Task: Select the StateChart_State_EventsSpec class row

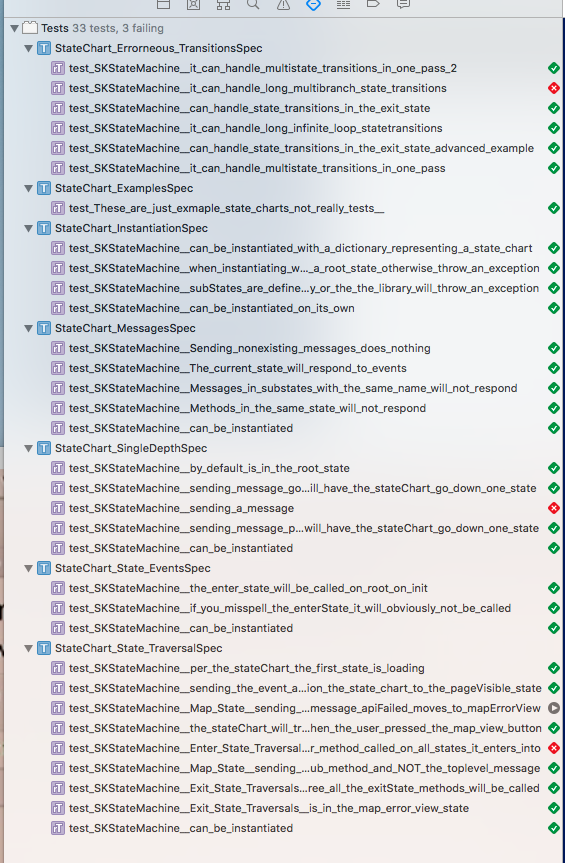Action: 282,569
